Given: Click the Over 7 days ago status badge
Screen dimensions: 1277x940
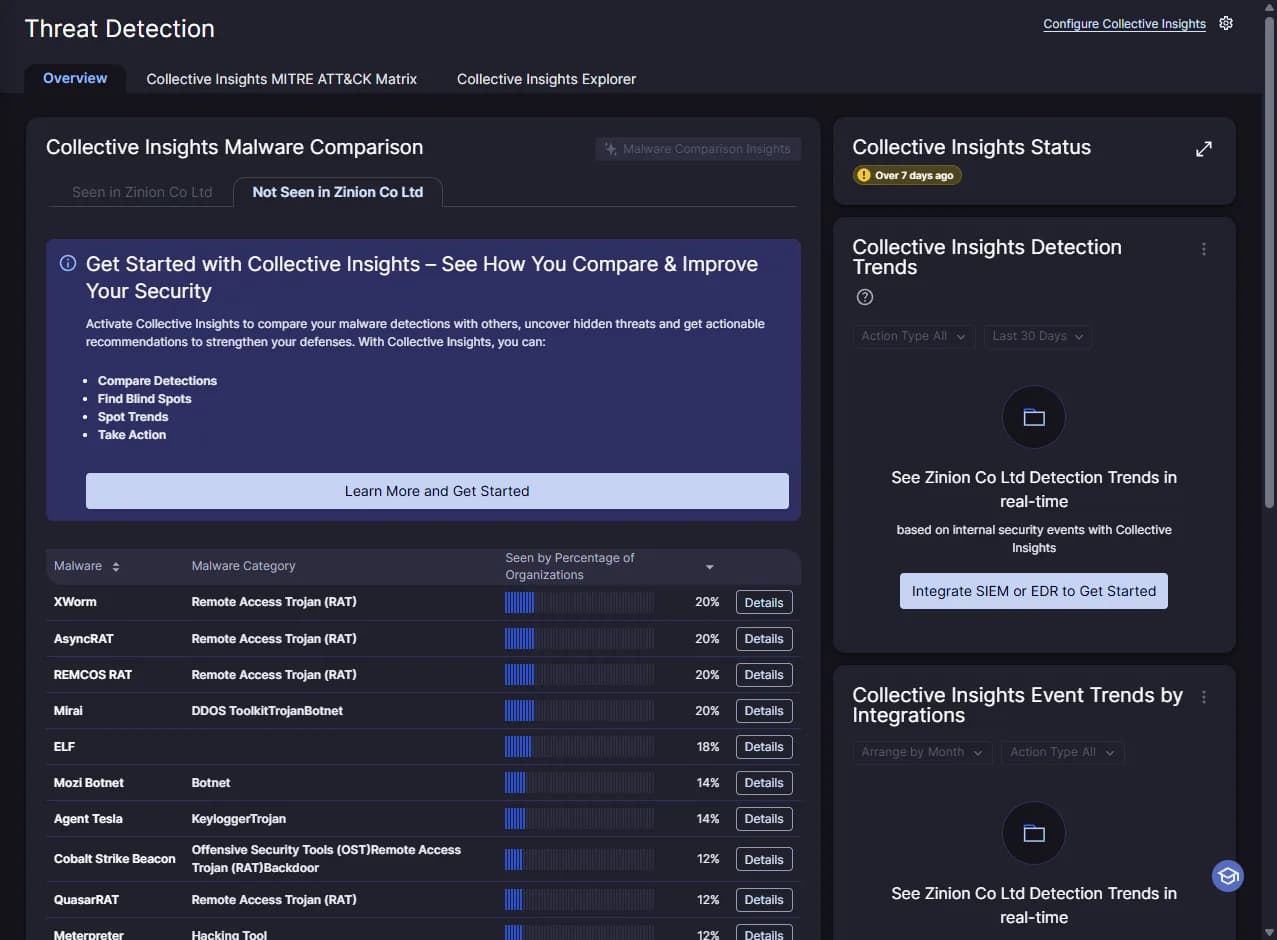Looking at the screenshot, I should pyautogui.click(x=907, y=175).
